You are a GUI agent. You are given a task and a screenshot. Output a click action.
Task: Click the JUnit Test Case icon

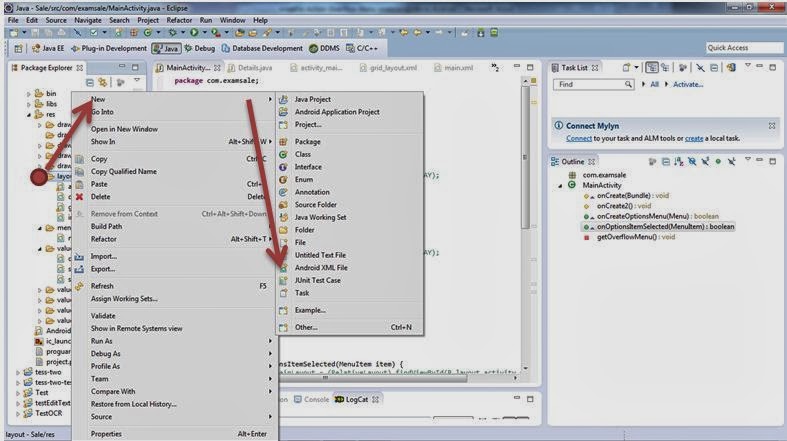point(284,280)
